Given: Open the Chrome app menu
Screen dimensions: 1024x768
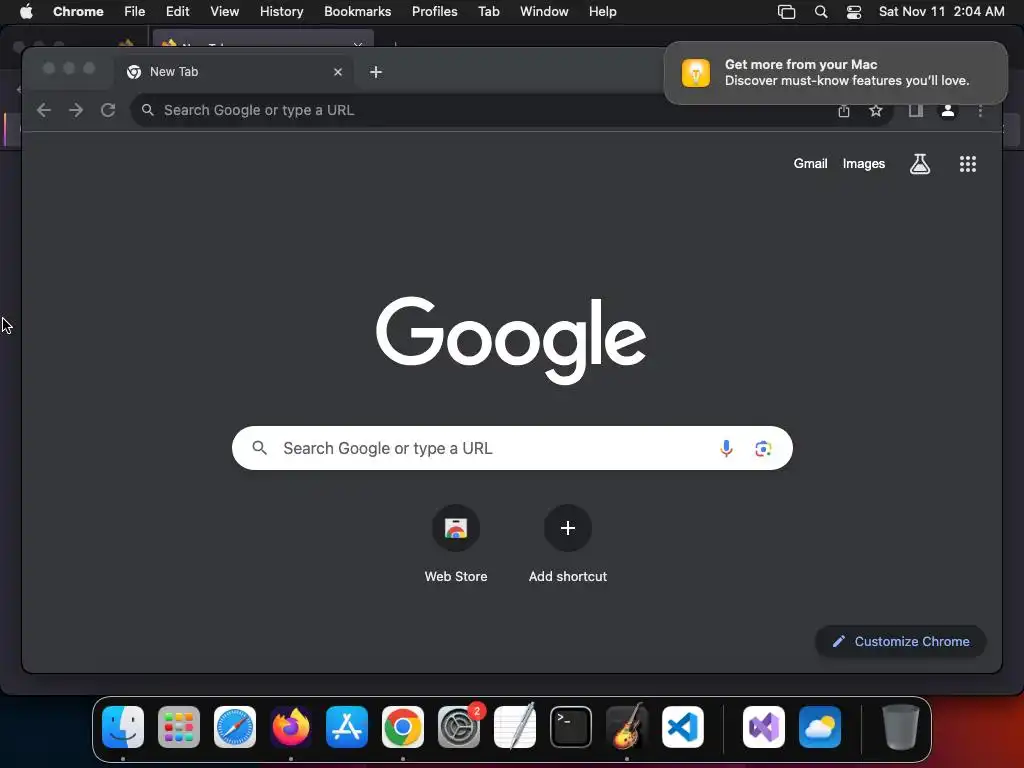Looking at the screenshot, I should tap(78, 12).
